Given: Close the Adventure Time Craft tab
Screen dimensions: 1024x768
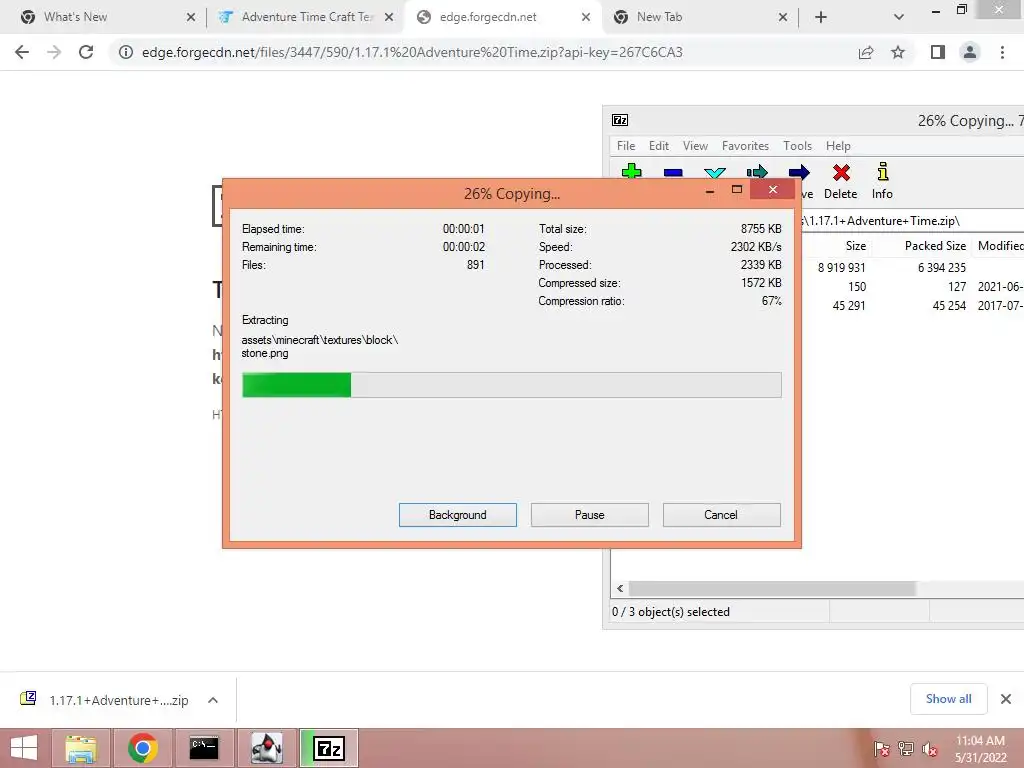Looking at the screenshot, I should [x=389, y=18].
